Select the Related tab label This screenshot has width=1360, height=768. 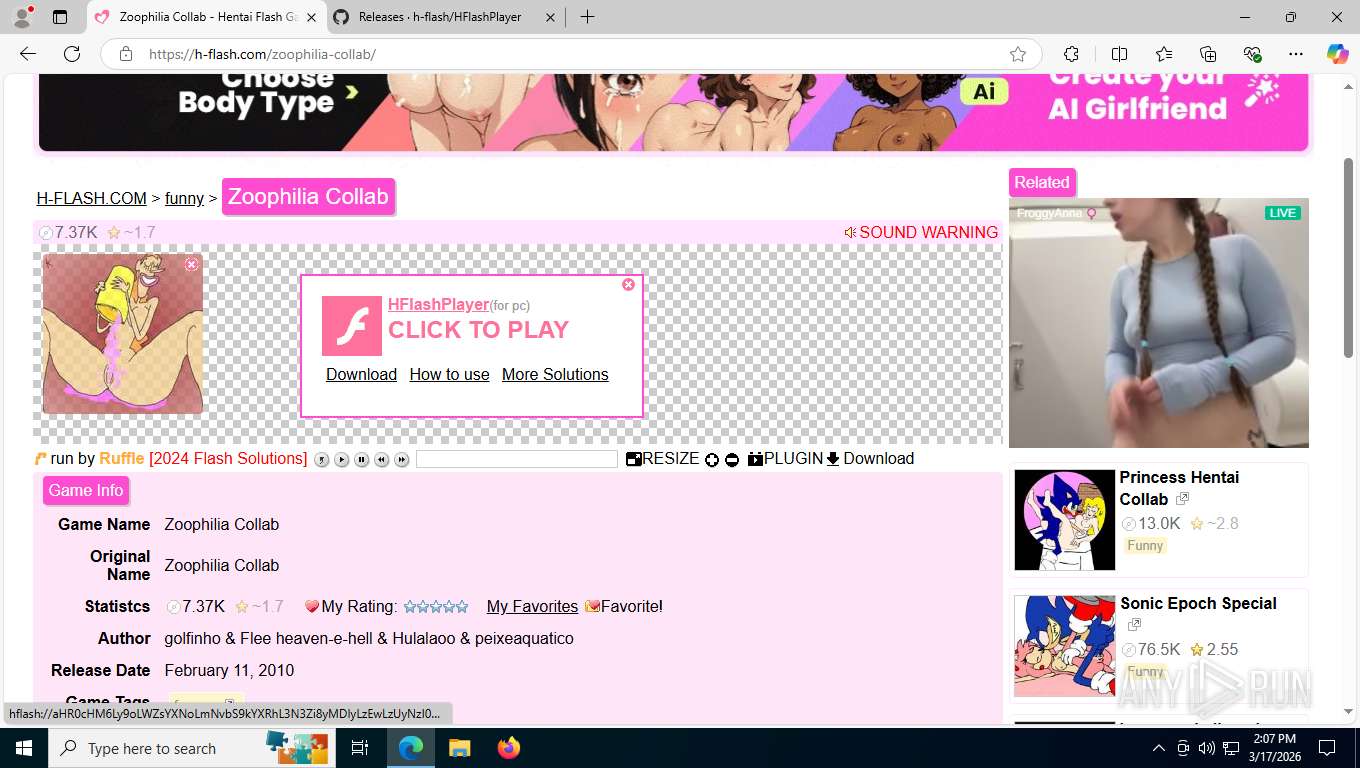coord(1042,182)
